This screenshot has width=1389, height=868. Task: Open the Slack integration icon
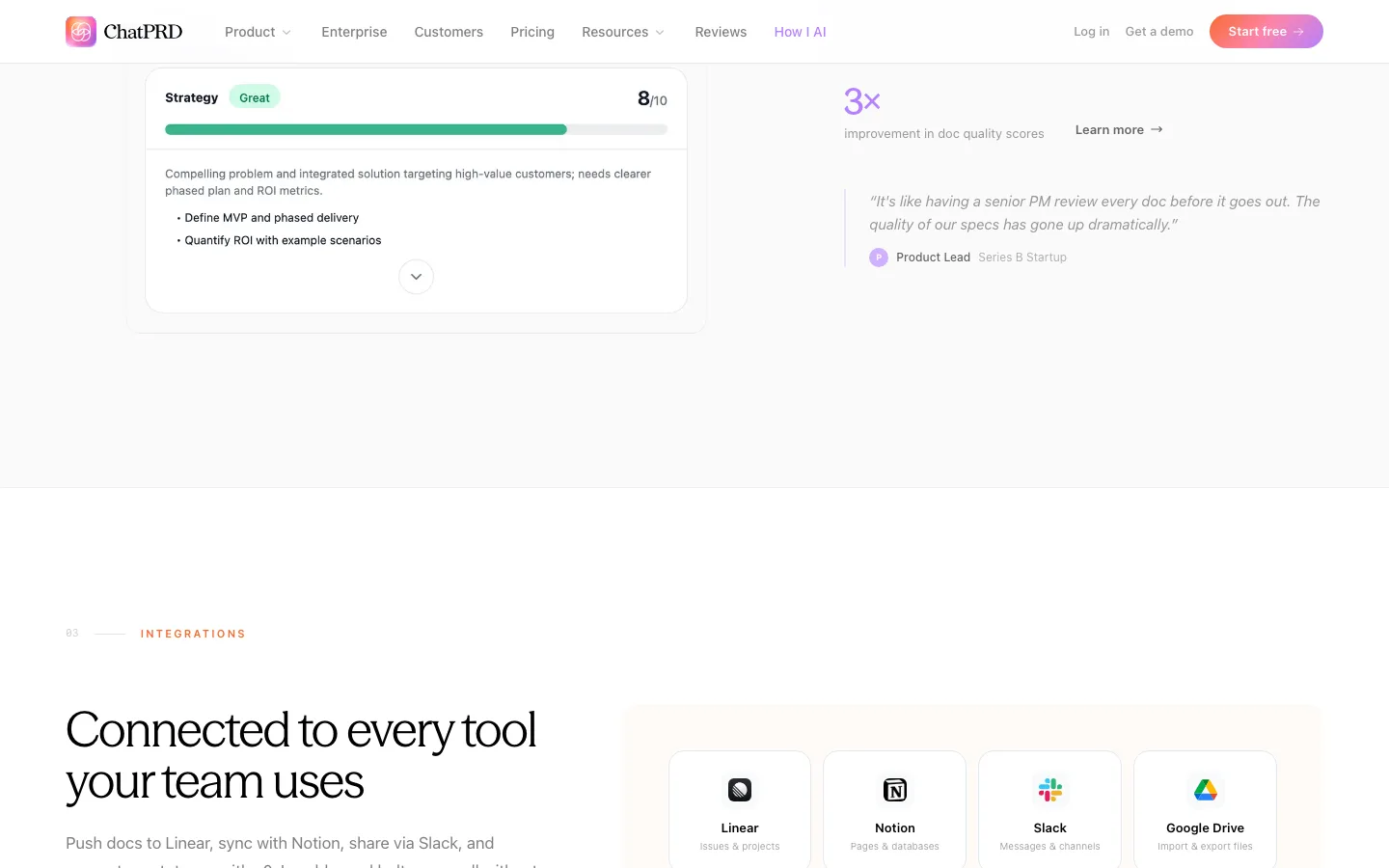point(1050,791)
